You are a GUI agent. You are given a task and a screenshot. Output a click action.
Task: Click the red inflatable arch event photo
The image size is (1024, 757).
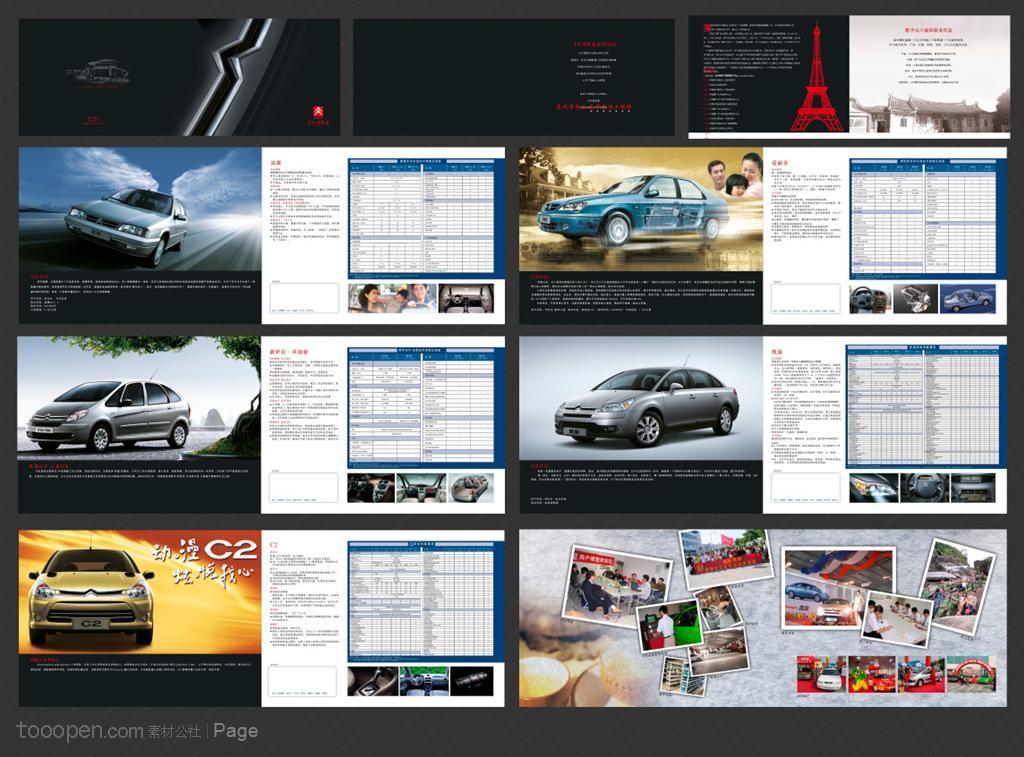coord(972,675)
